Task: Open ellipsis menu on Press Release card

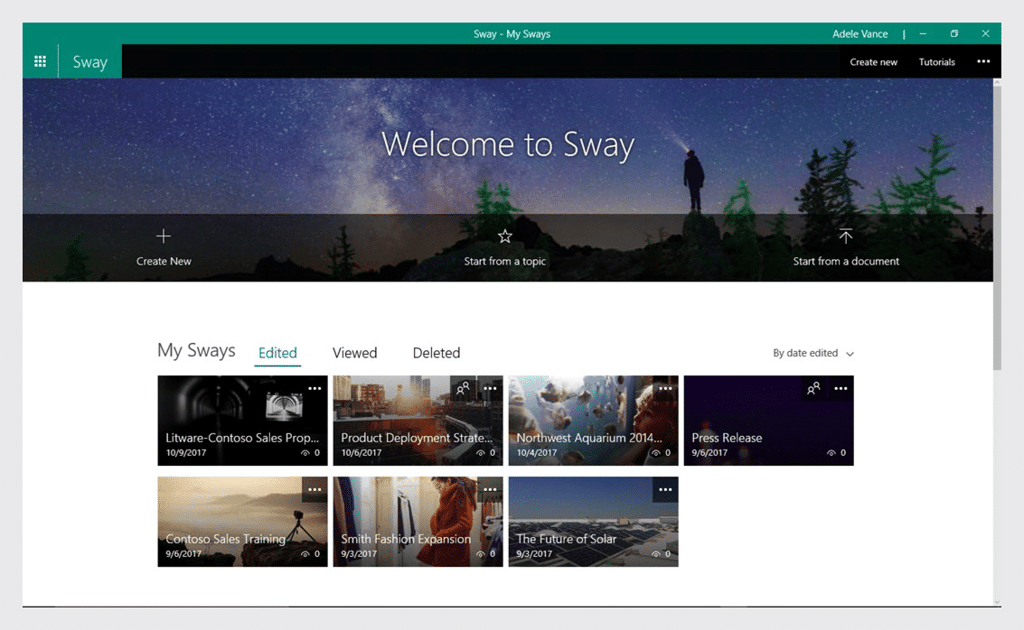Action: pyautogui.click(x=840, y=388)
